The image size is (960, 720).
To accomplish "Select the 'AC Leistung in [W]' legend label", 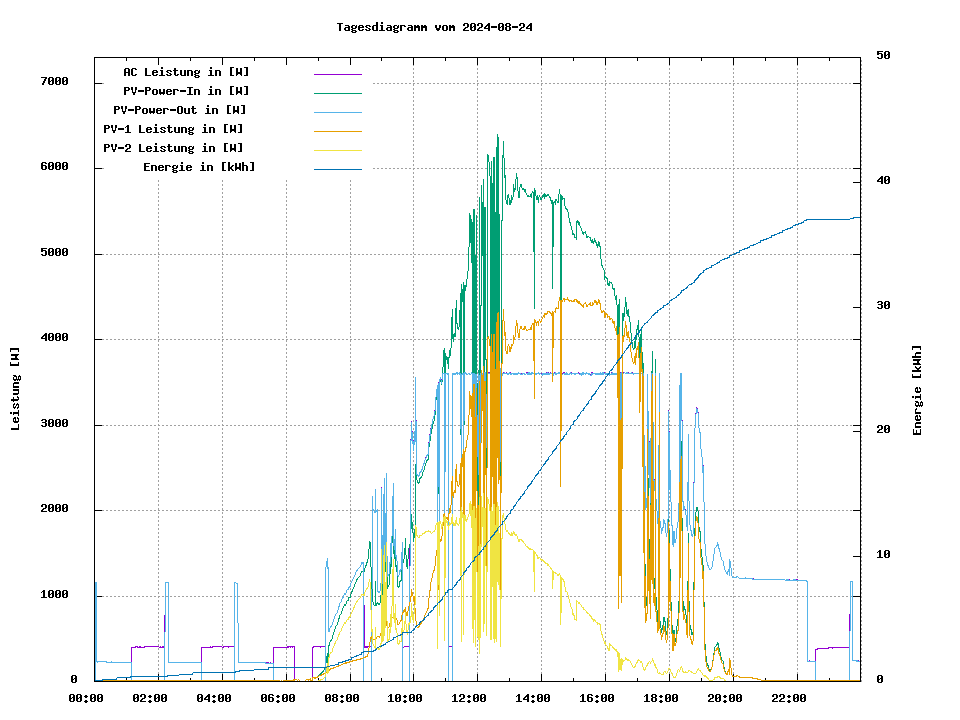I will point(186,73).
